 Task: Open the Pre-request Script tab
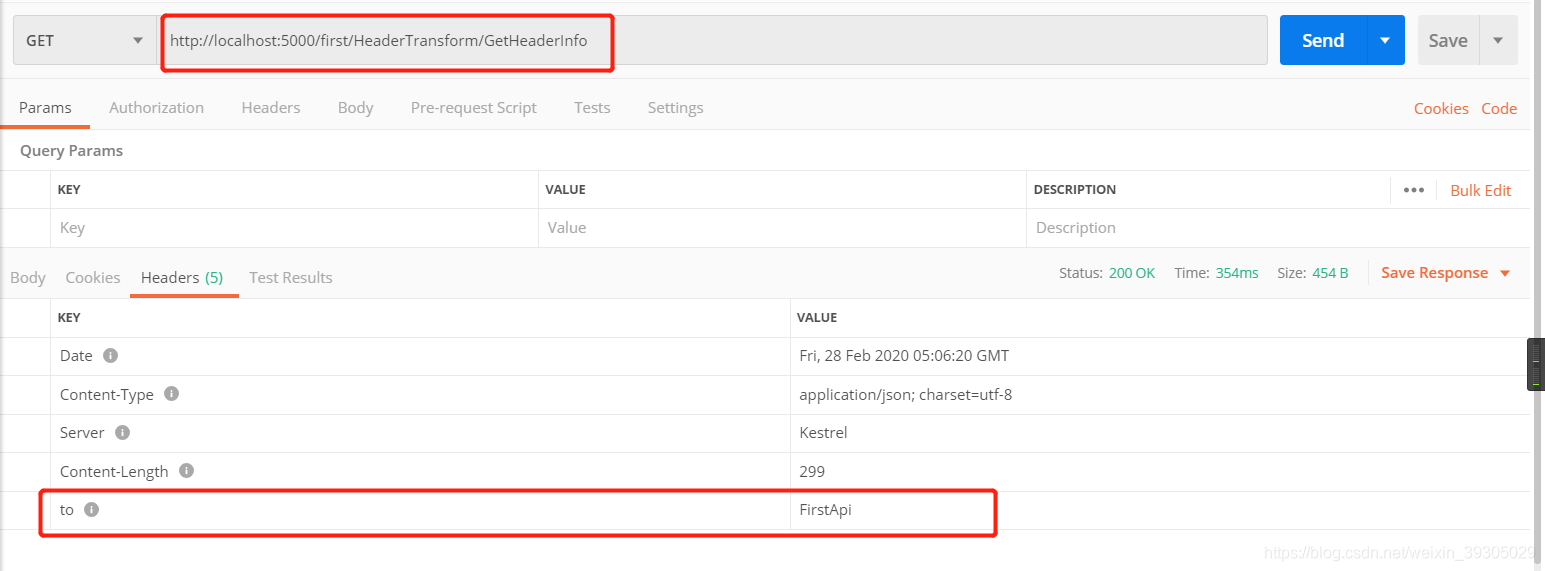pyautogui.click(x=474, y=108)
